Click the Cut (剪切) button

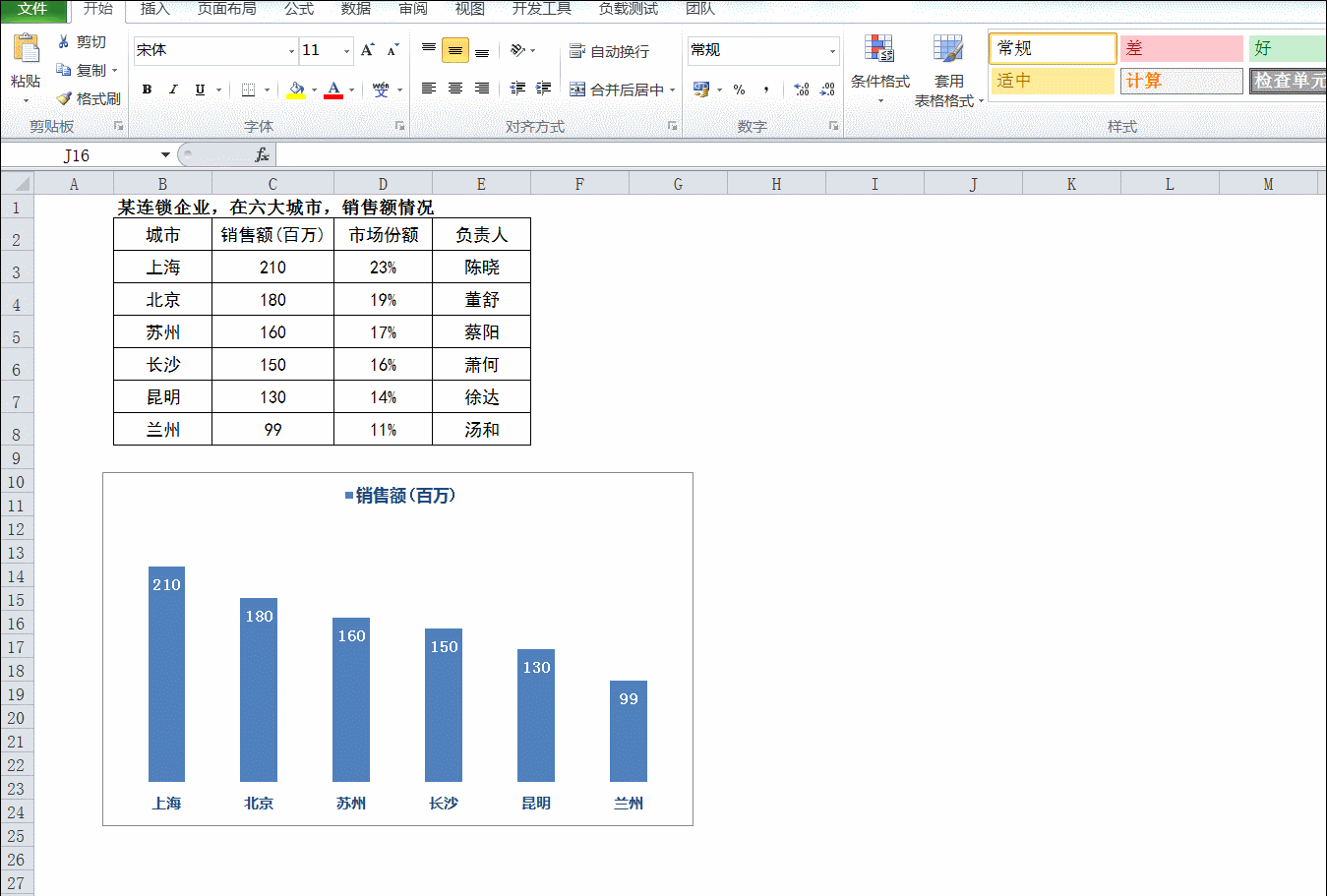(82, 42)
